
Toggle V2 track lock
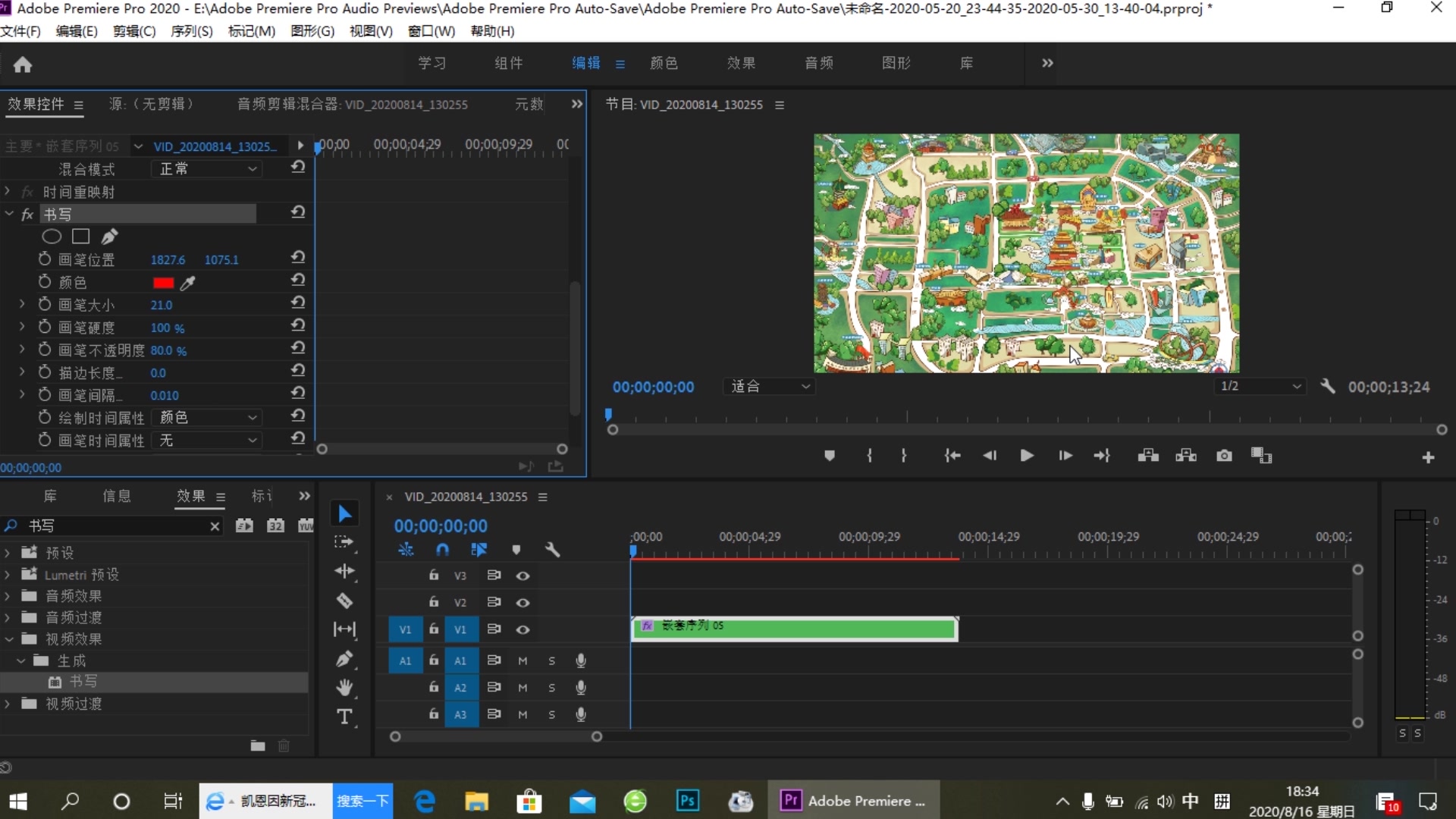(434, 602)
